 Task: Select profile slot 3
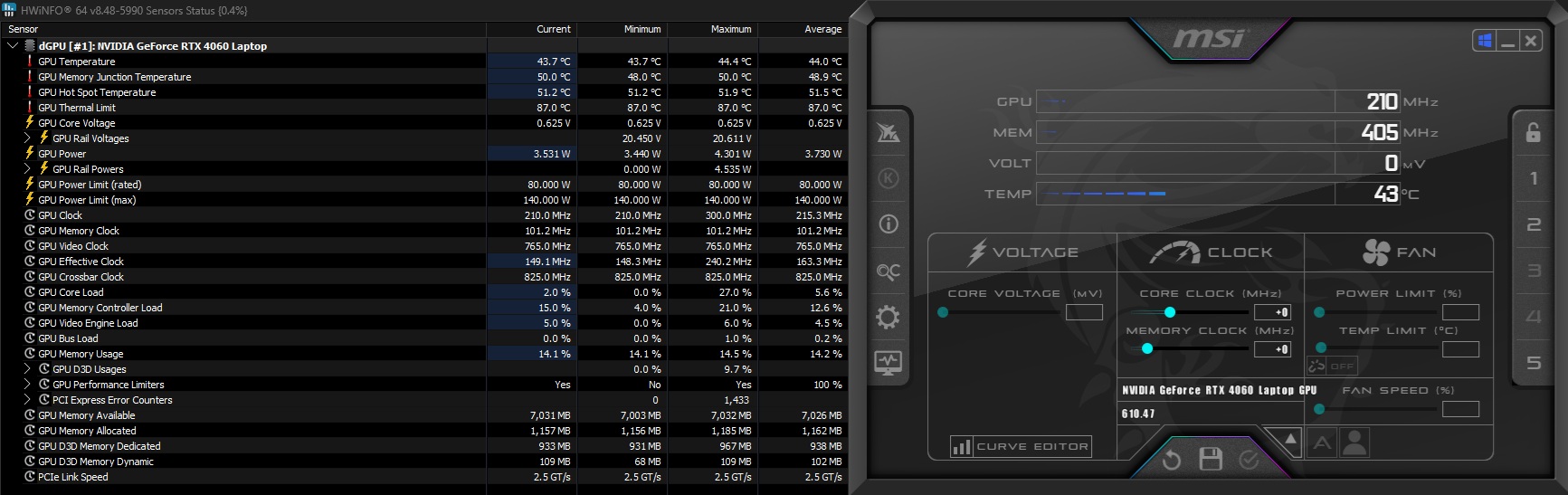[x=1534, y=271]
